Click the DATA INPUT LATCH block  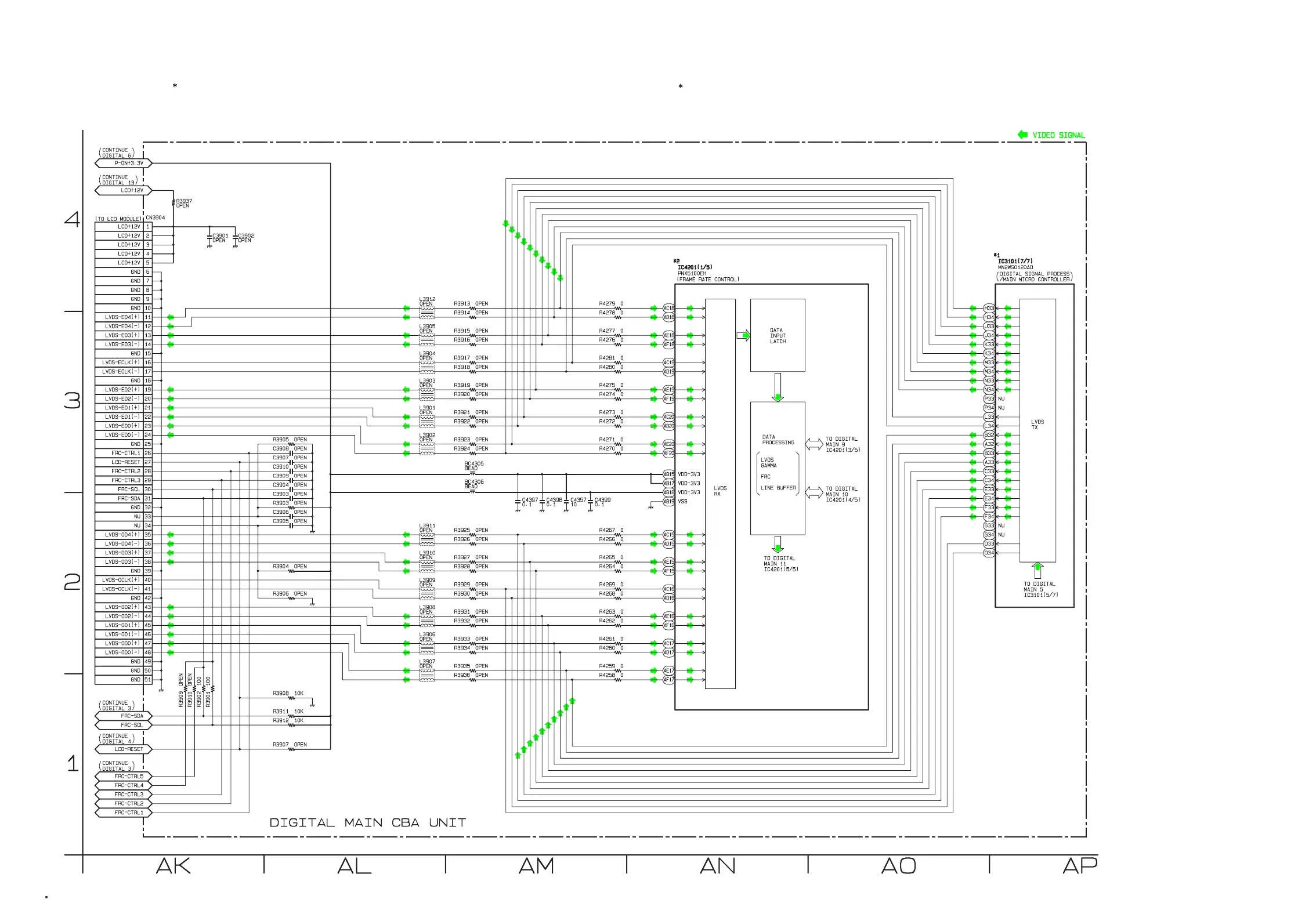[778, 335]
